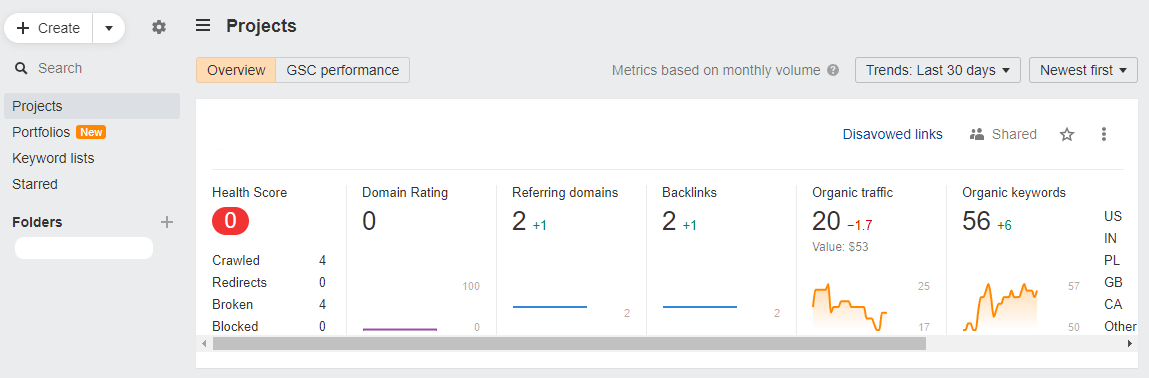Click the Blocked row
1149x378 pixels.
pyautogui.click(x=269, y=326)
